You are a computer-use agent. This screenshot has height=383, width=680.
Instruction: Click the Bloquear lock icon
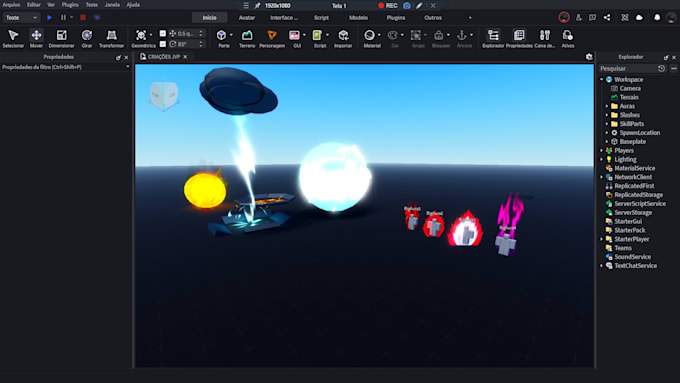point(439,35)
